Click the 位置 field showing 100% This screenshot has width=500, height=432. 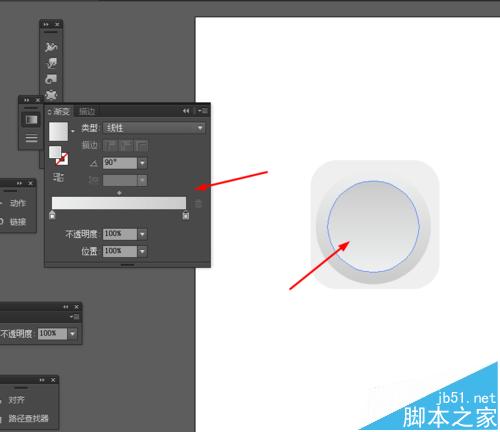120,251
